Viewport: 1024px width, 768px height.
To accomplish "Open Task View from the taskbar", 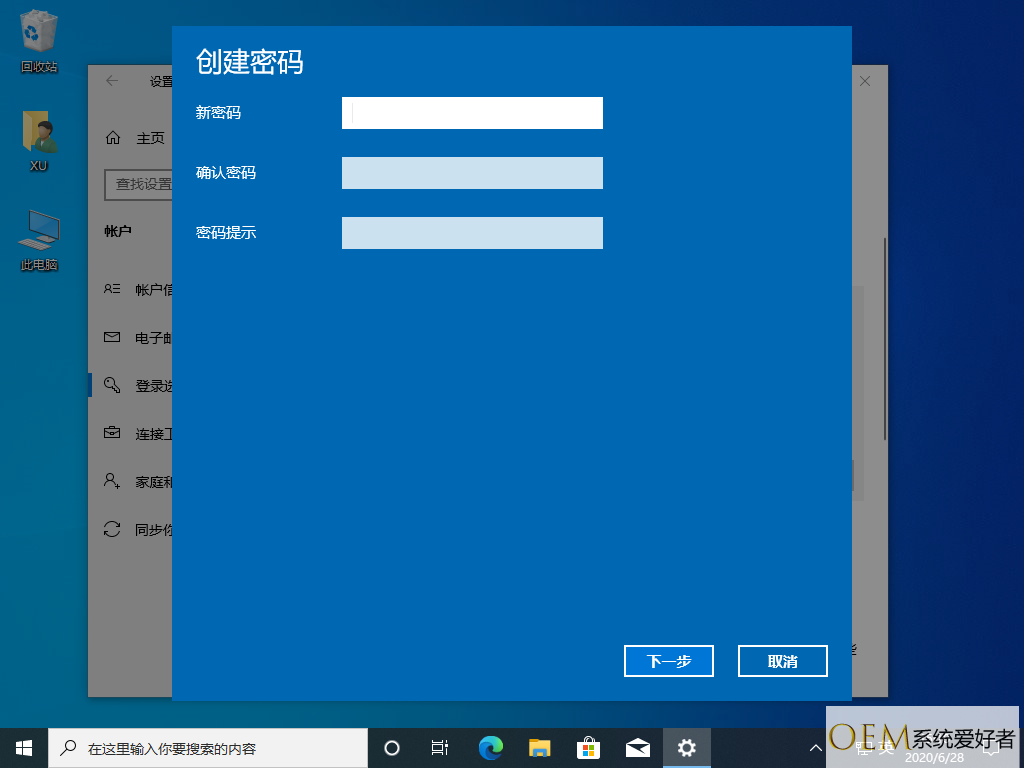I will (439, 747).
